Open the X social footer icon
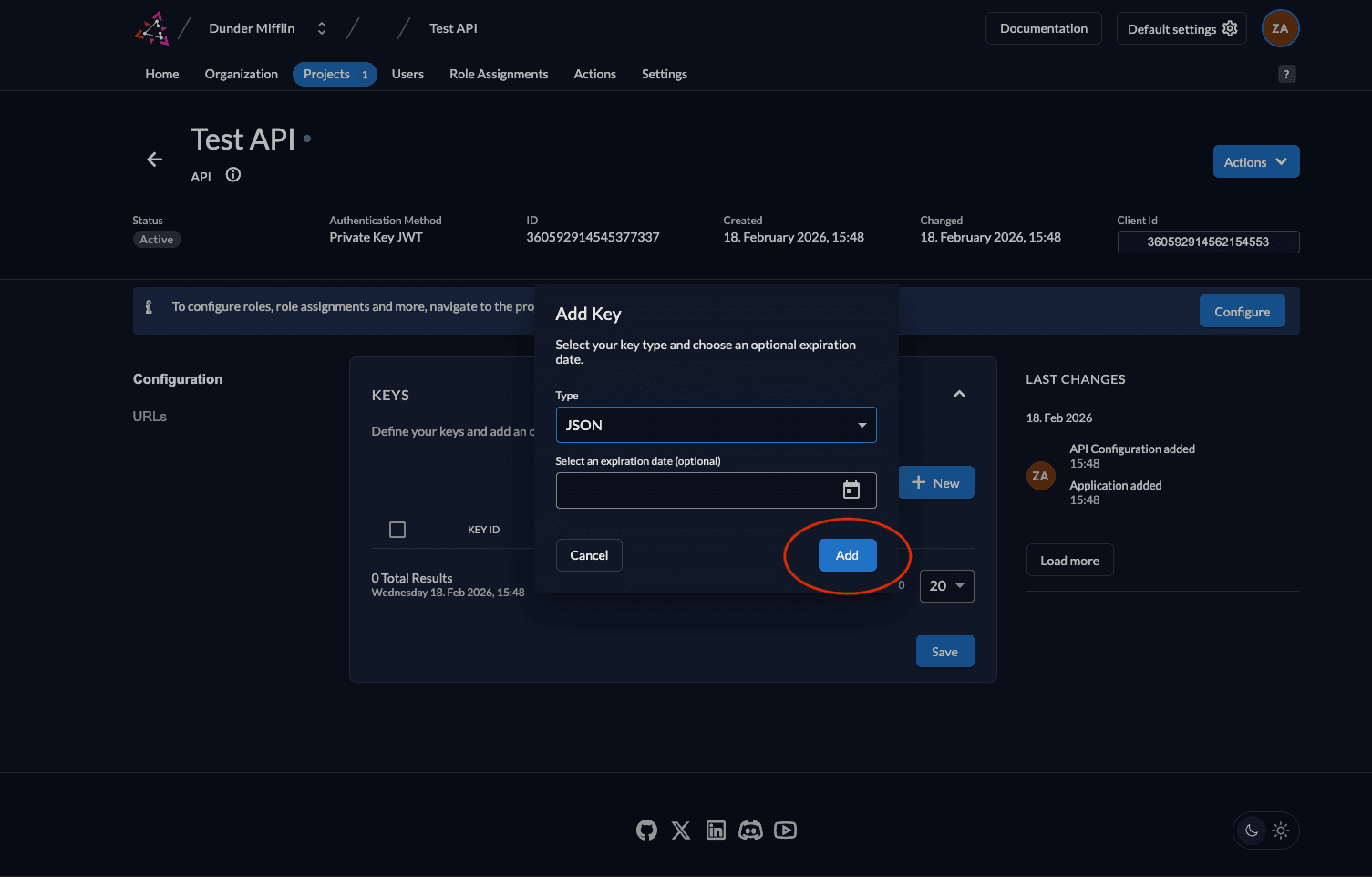This screenshot has height=877, width=1372. pos(681,830)
